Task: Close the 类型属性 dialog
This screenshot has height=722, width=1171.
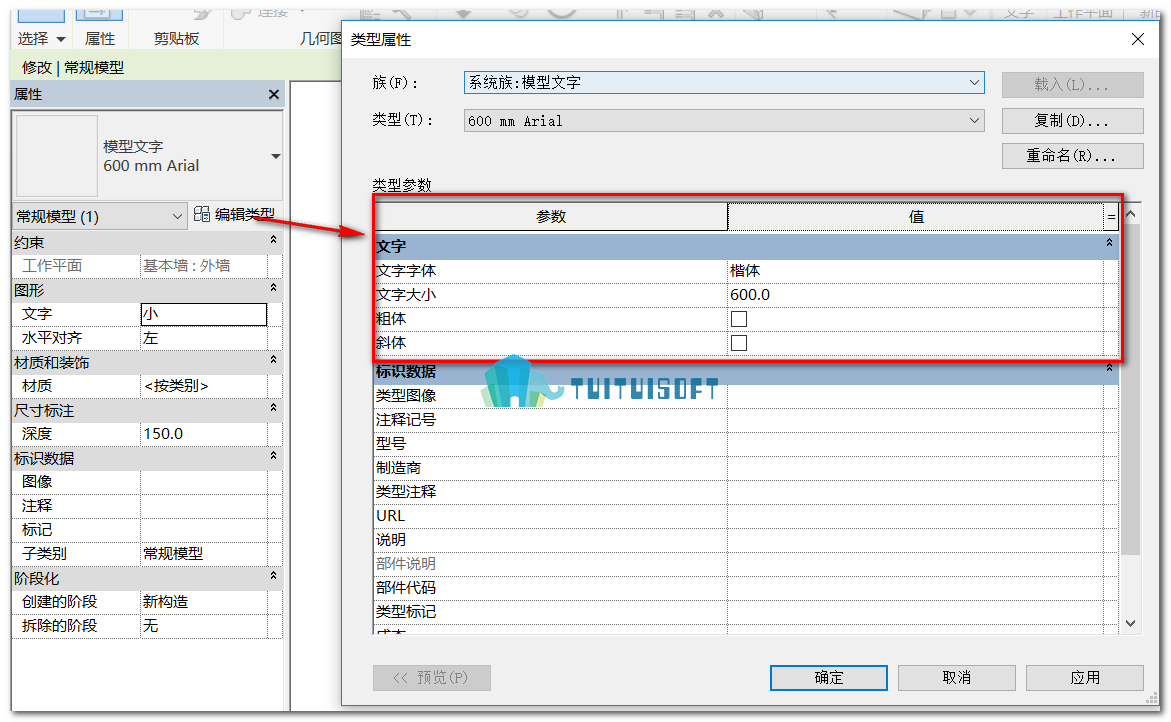Action: click(1137, 39)
